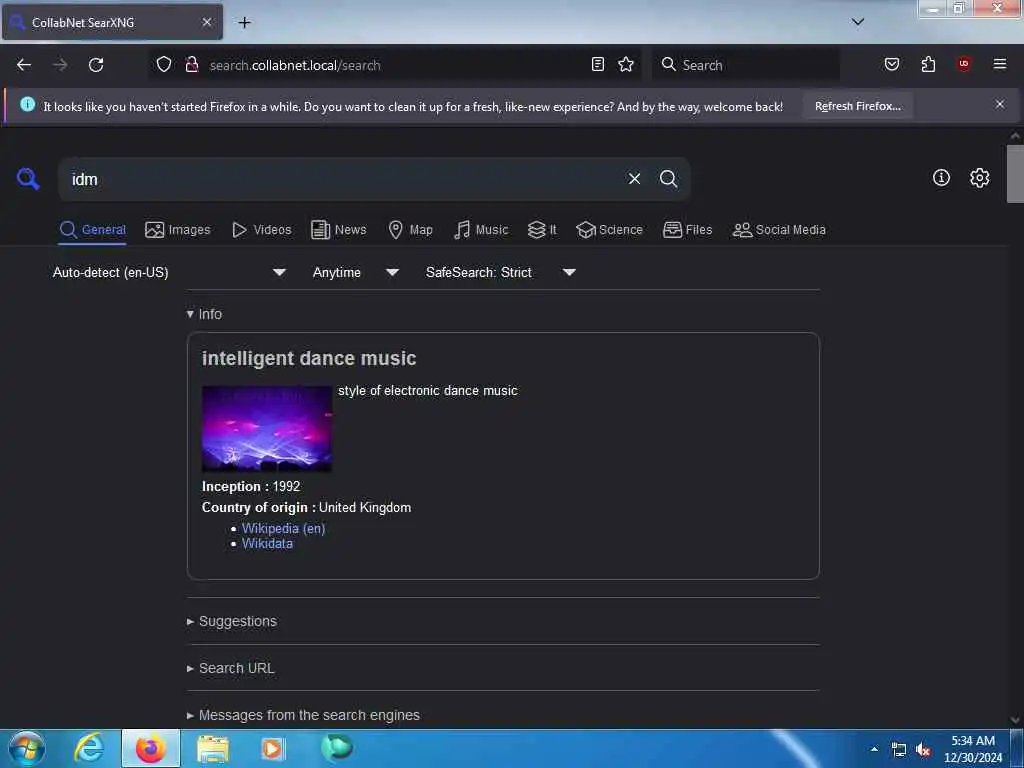Click the Firefox taskbar icon
The image size is (1024, 768).
(151, 749)
